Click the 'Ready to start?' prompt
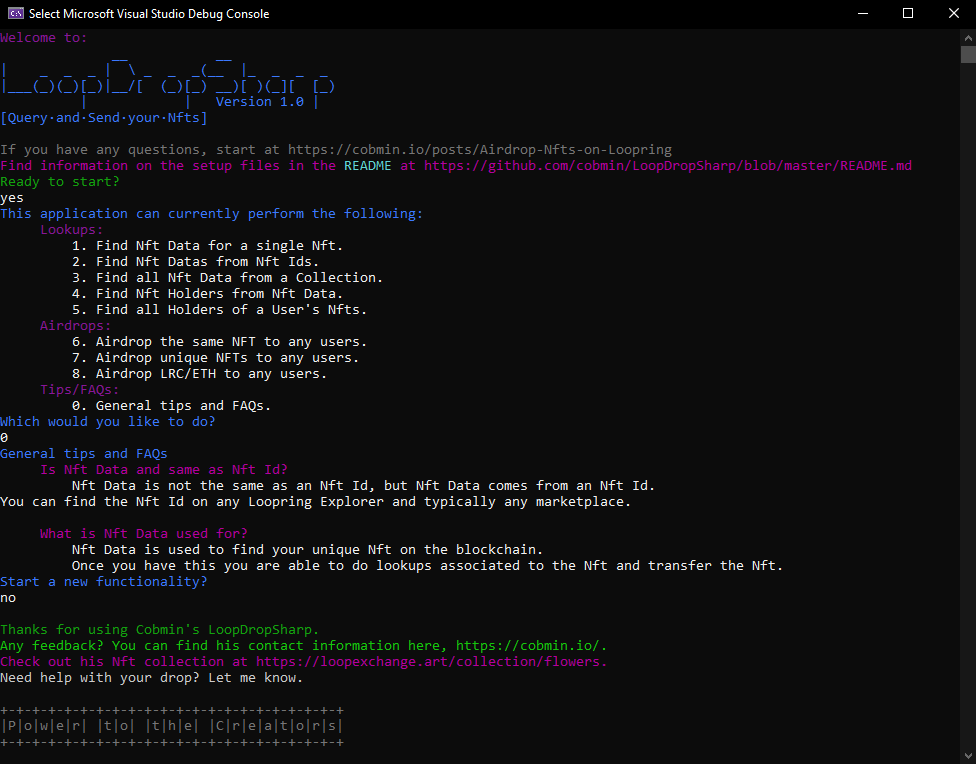The width and height of the screenshot is (976, 764). click(x=60, y=182)
